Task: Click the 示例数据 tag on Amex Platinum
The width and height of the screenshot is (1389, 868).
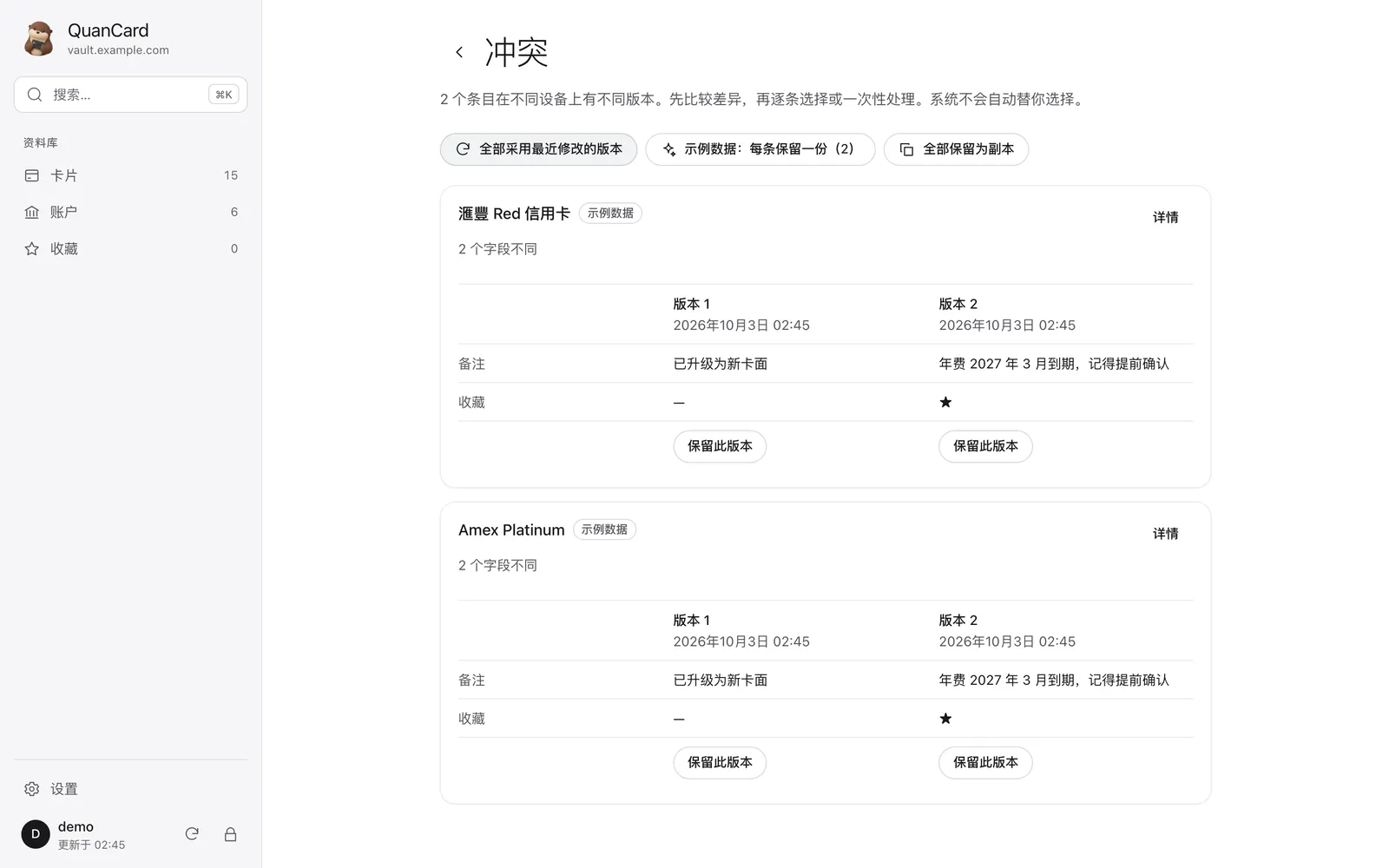Action: point(604,529)
